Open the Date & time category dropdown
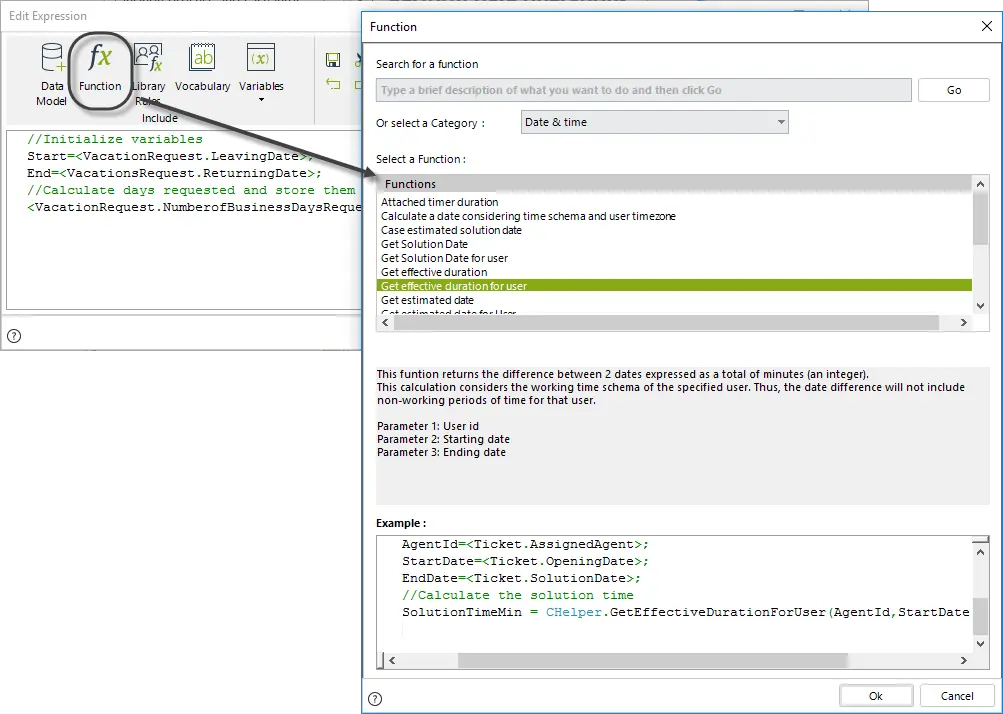 654,122
